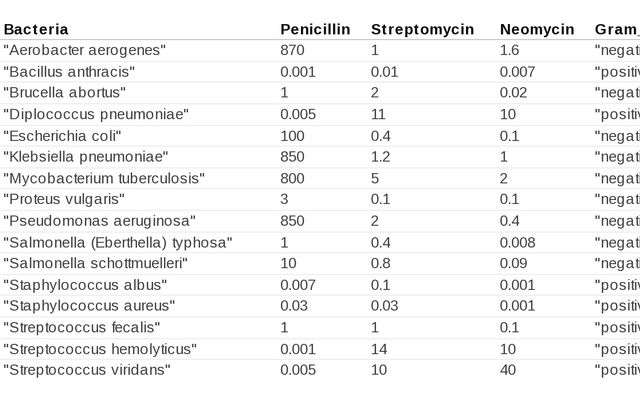
Task: Sort by the Streptomycin column header
Action: click(x=422, y=29)
